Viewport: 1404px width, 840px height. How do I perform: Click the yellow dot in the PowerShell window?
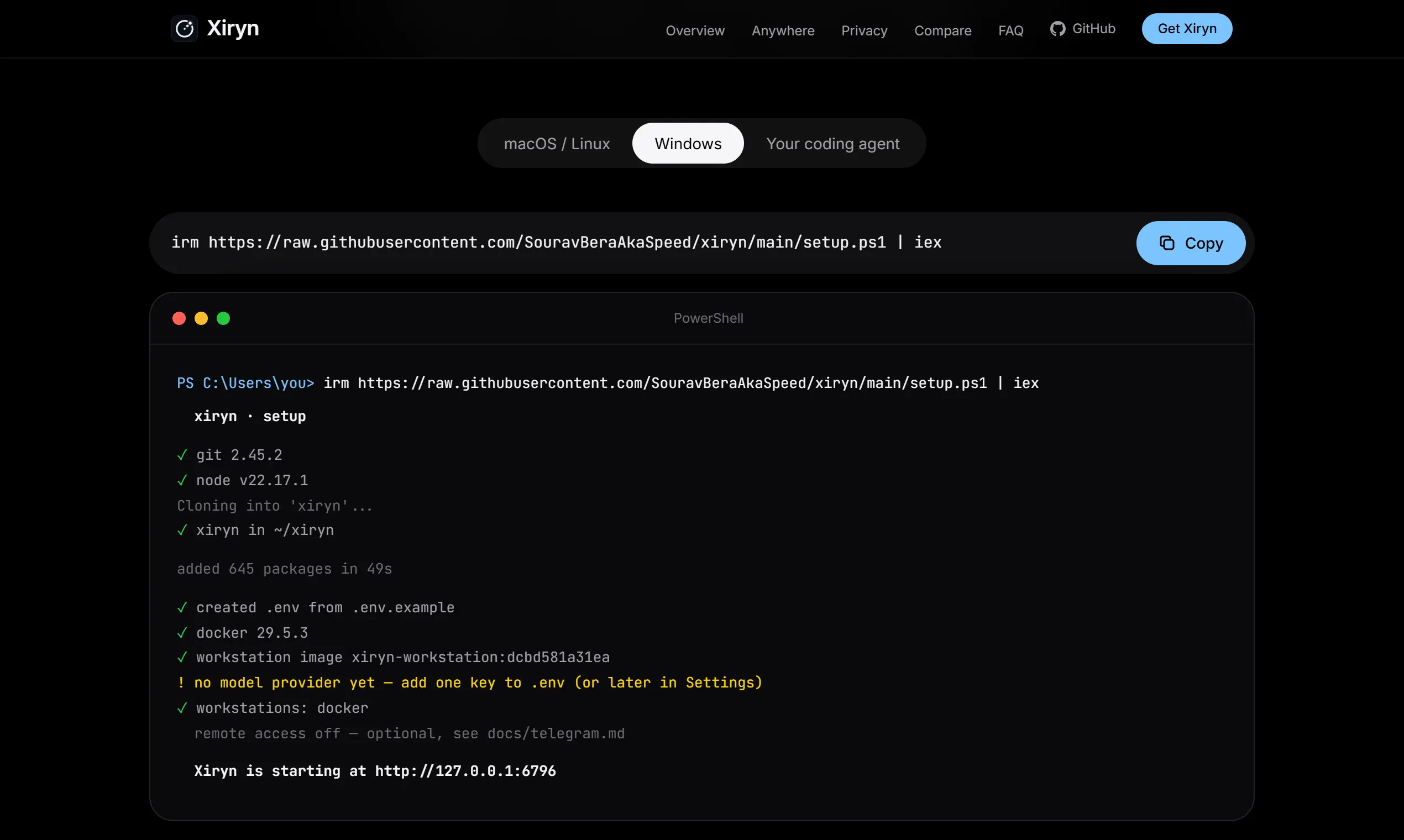pos(201,318)
